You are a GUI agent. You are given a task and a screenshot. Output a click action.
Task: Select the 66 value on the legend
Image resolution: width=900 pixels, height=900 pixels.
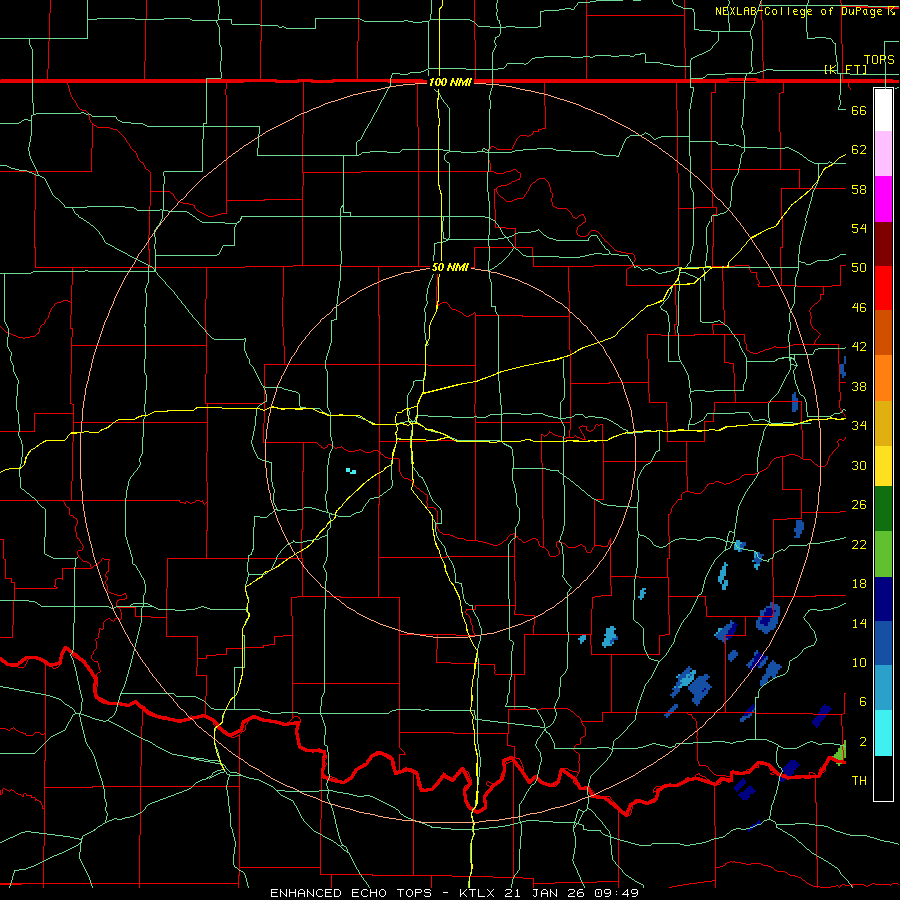(x=859, y=110)
